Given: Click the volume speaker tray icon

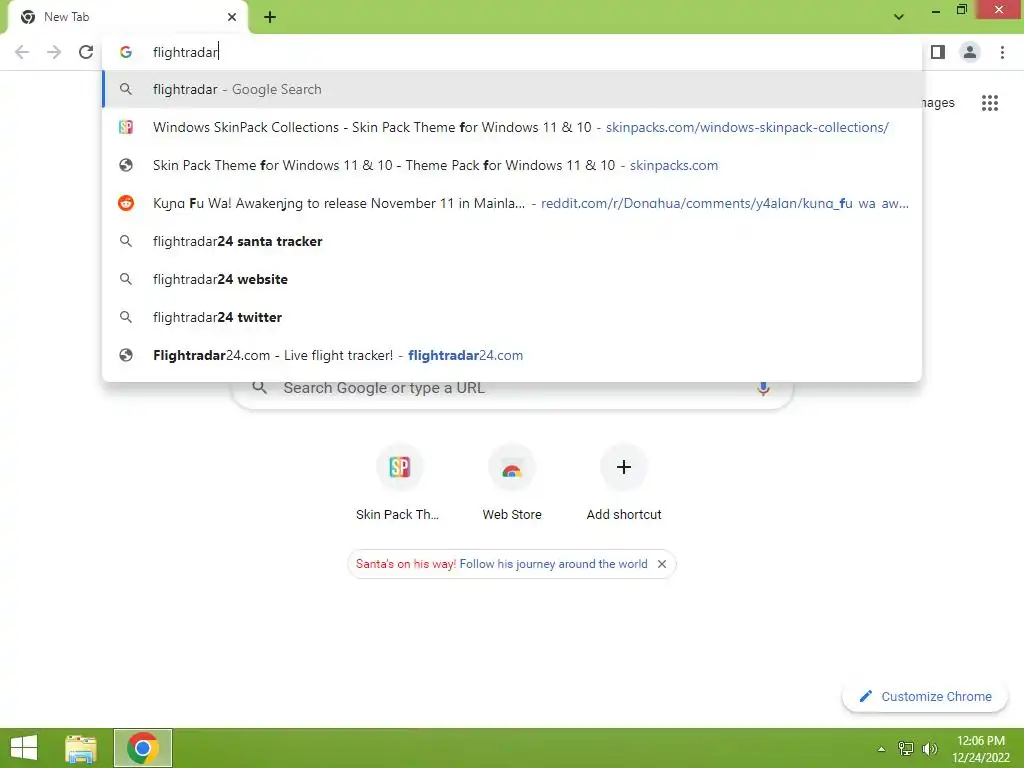Looking at the screenshot, I should 929,748.
